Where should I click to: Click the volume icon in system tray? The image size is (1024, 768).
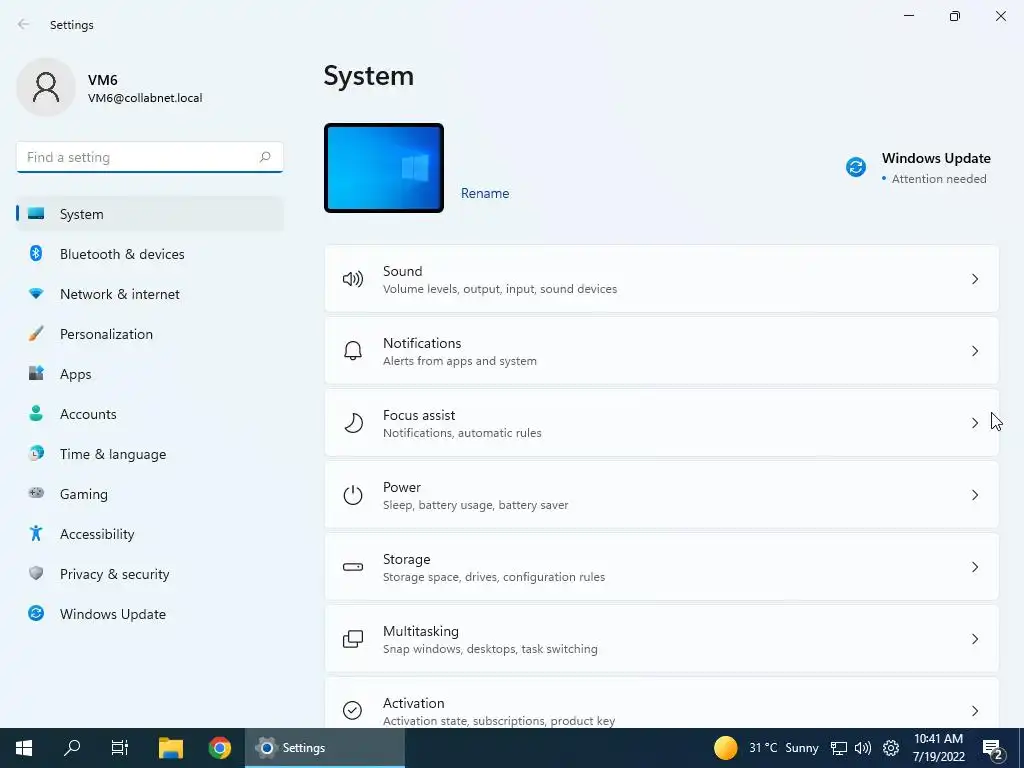[863, 748]
